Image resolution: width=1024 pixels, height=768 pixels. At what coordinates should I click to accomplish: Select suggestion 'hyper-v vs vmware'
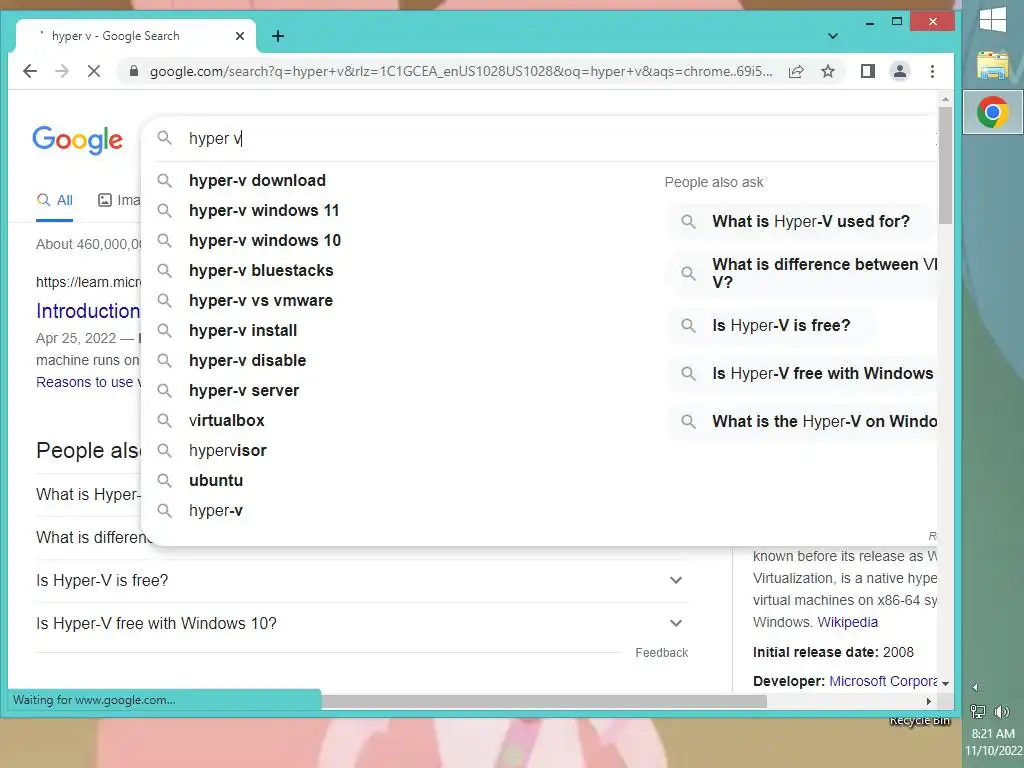(261, 300)
